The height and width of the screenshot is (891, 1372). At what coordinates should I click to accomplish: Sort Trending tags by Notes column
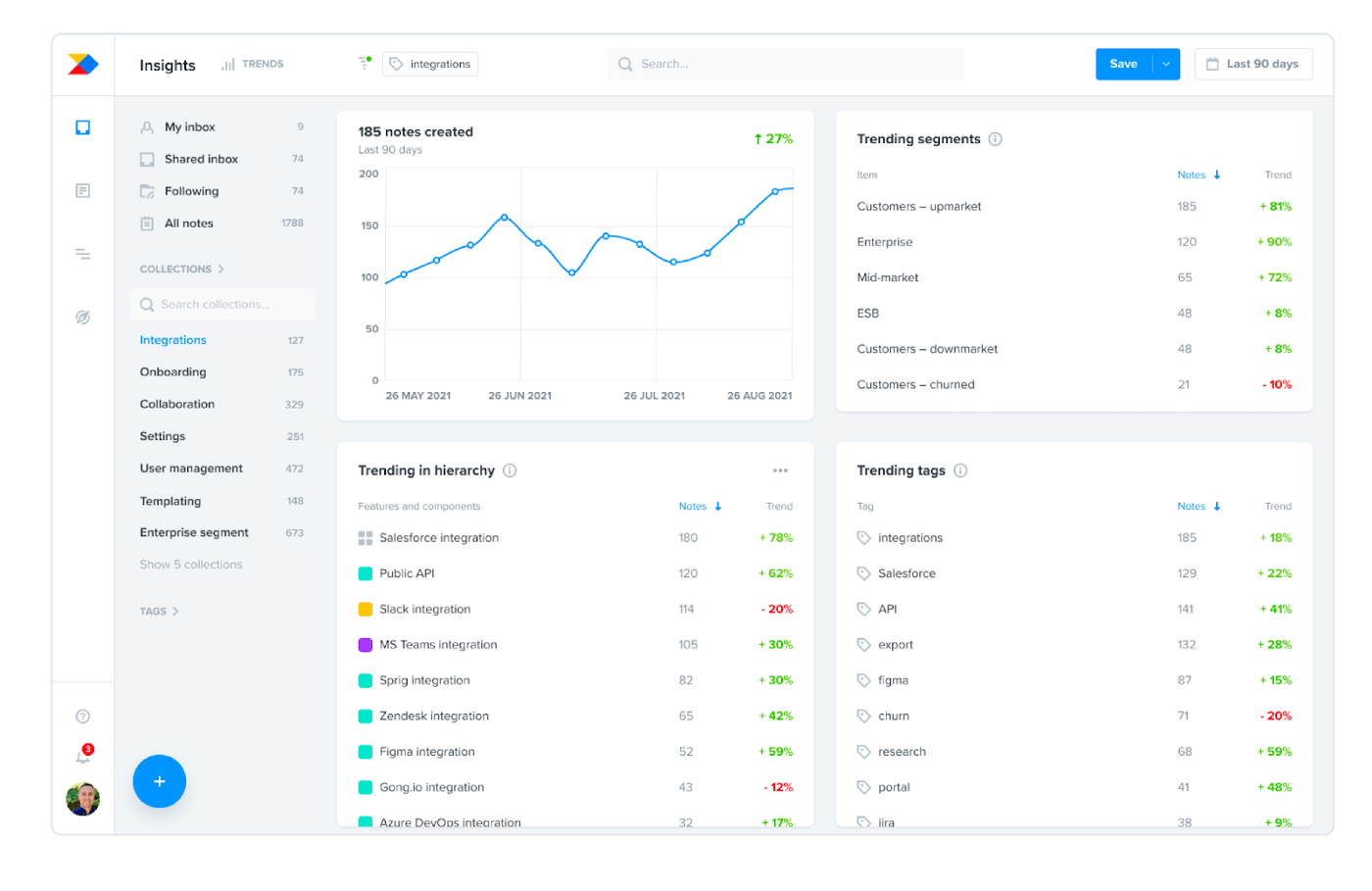1199,506
